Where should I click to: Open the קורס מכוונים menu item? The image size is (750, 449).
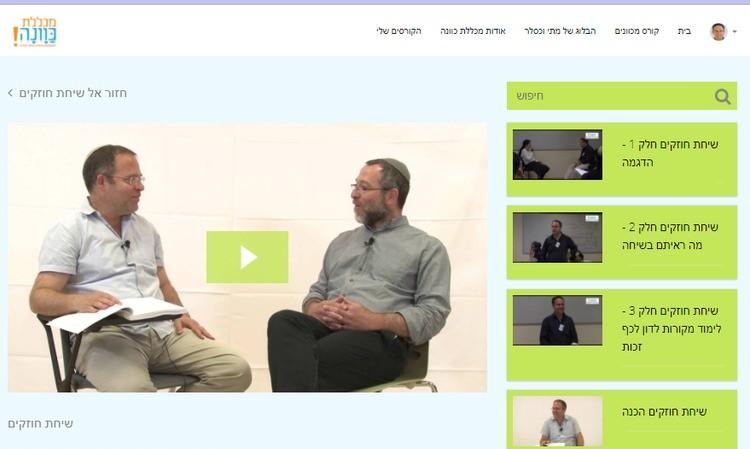[637, 31]
